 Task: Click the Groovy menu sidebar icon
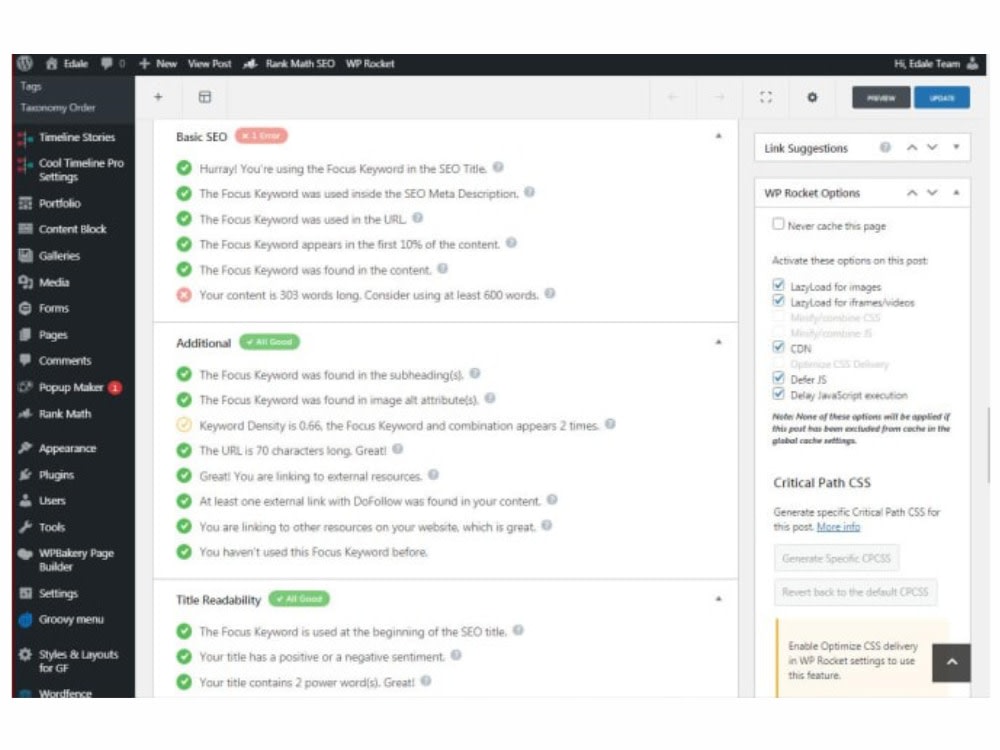pos(26,619)
